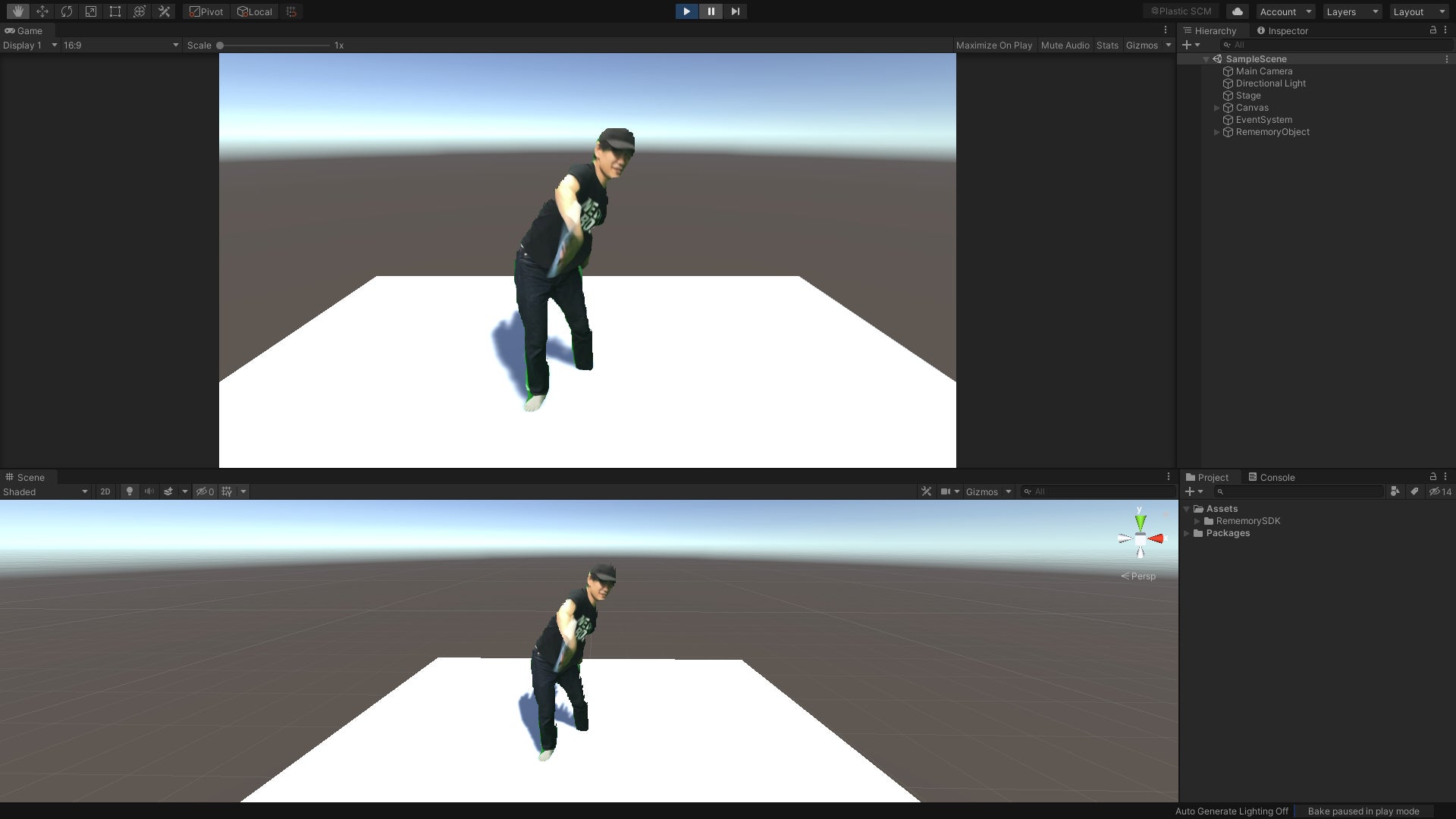Select the Move tool

pos(42,11)
